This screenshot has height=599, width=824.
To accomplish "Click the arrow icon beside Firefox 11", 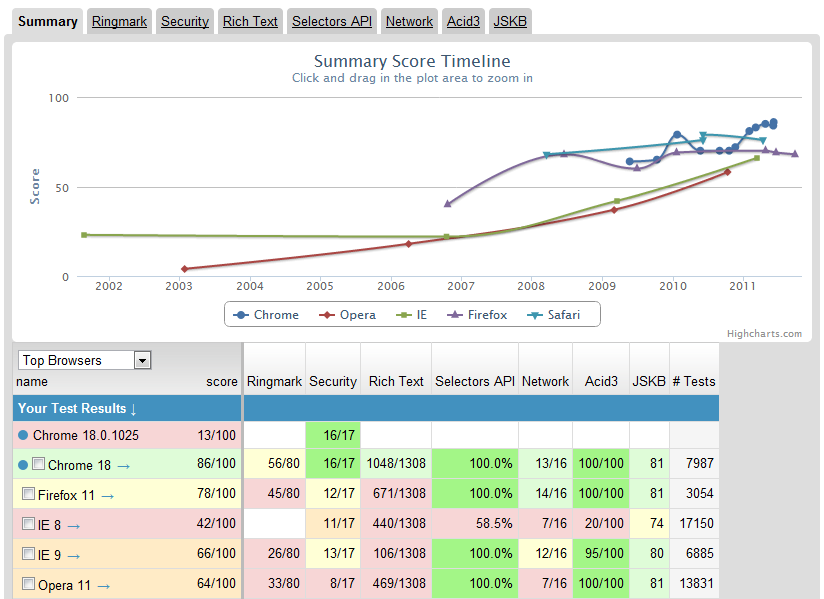I will coord(108,495).
